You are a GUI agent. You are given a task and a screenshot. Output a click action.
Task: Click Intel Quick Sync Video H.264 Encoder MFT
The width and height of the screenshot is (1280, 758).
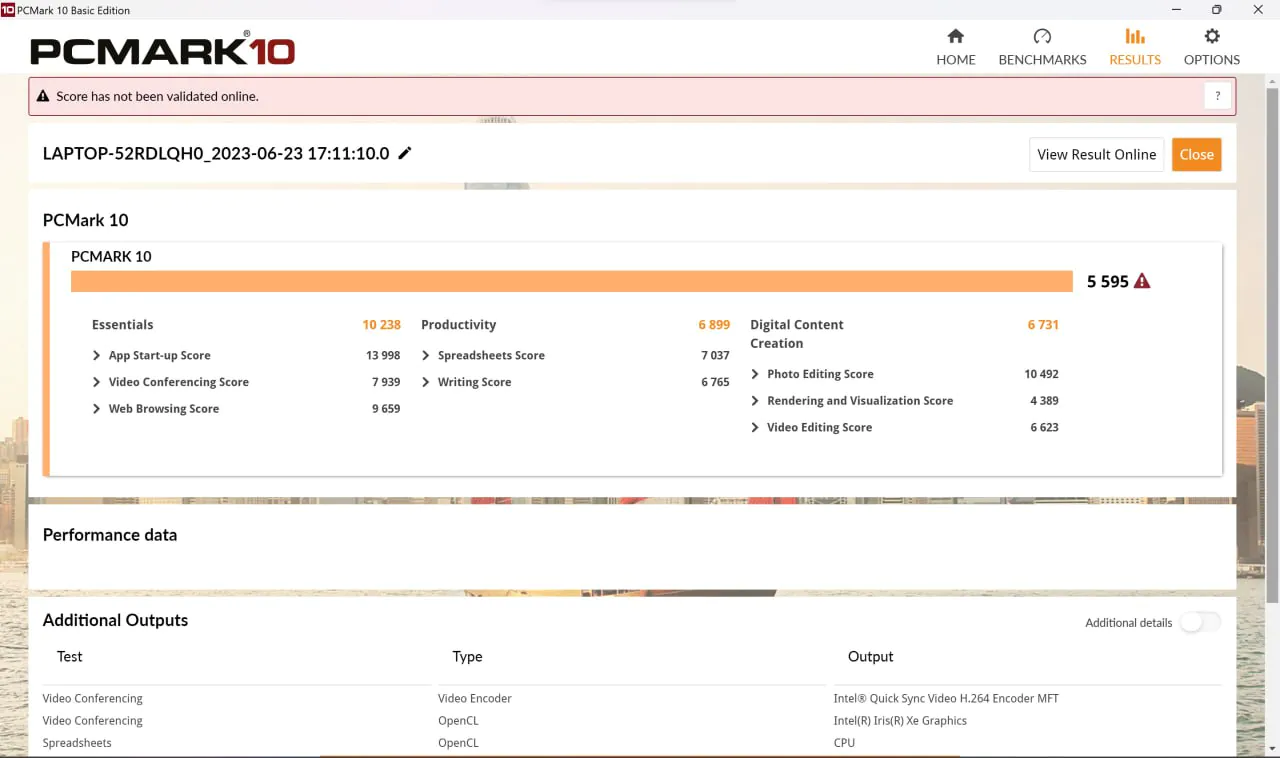[946, 699]
